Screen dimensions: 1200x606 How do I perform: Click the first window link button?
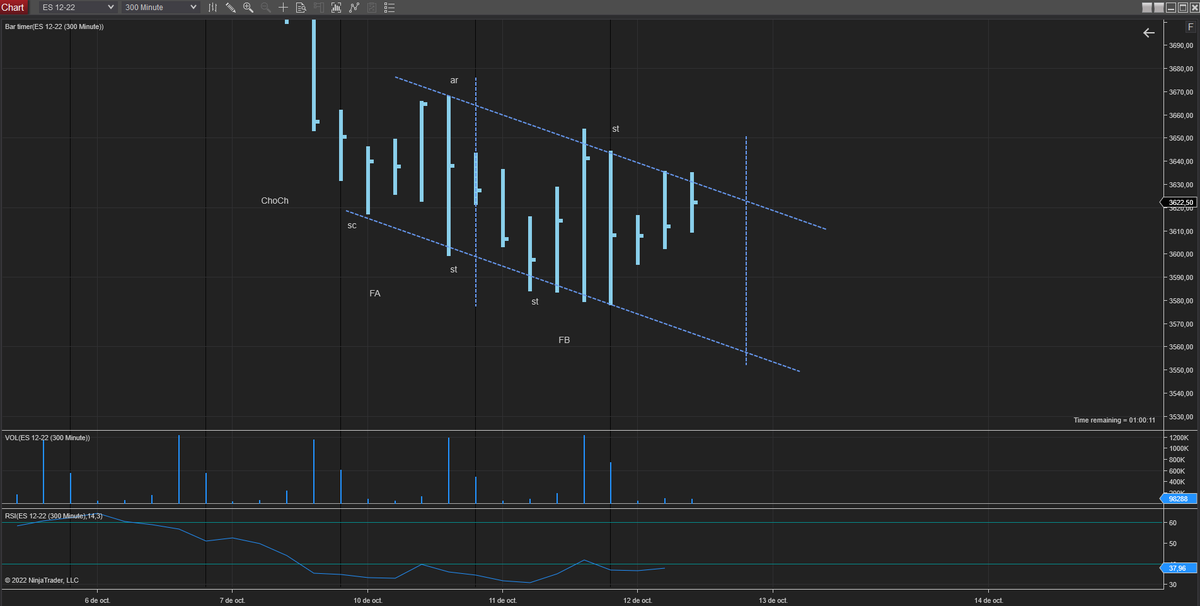coord(1147,8)
